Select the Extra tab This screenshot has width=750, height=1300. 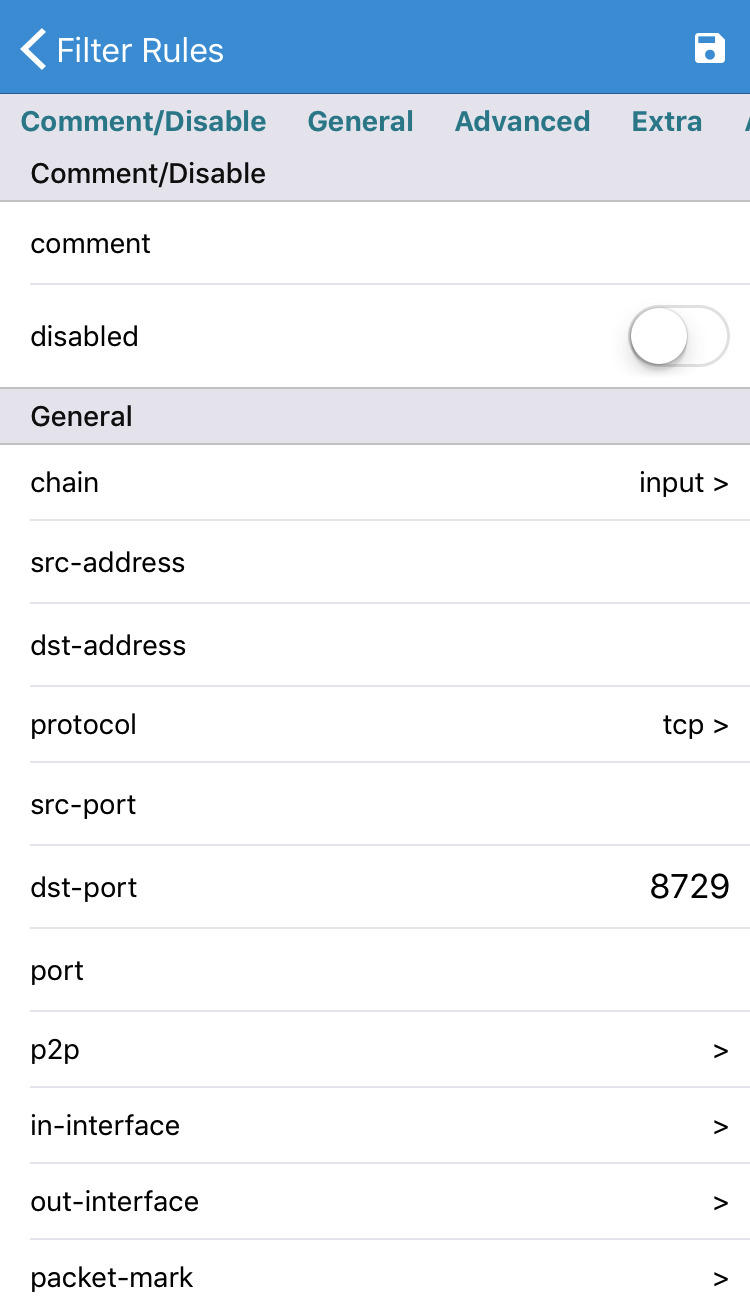click(666, 121)
